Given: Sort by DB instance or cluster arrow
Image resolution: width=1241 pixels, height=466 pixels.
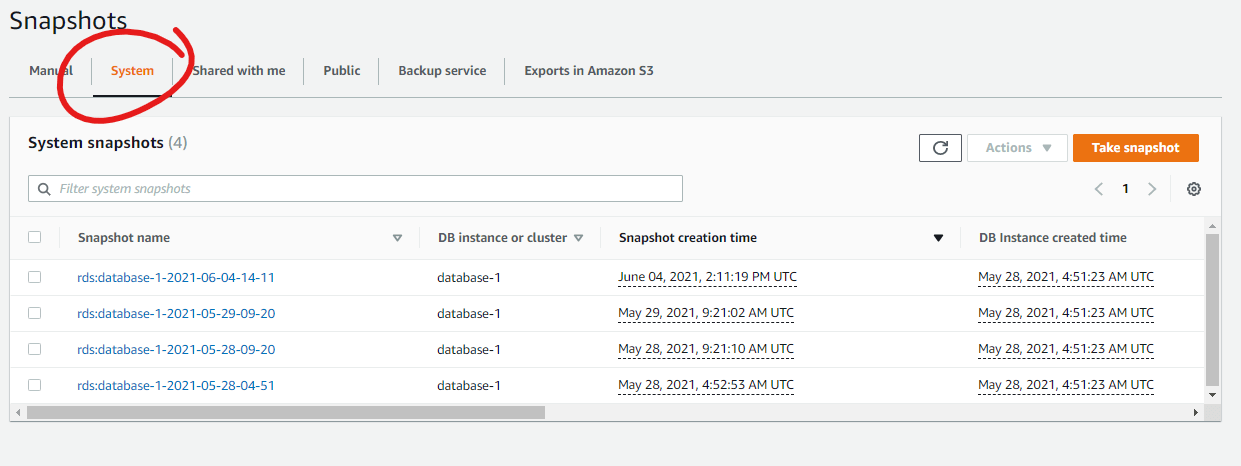Looking at the screenshot, I should 579,238.
